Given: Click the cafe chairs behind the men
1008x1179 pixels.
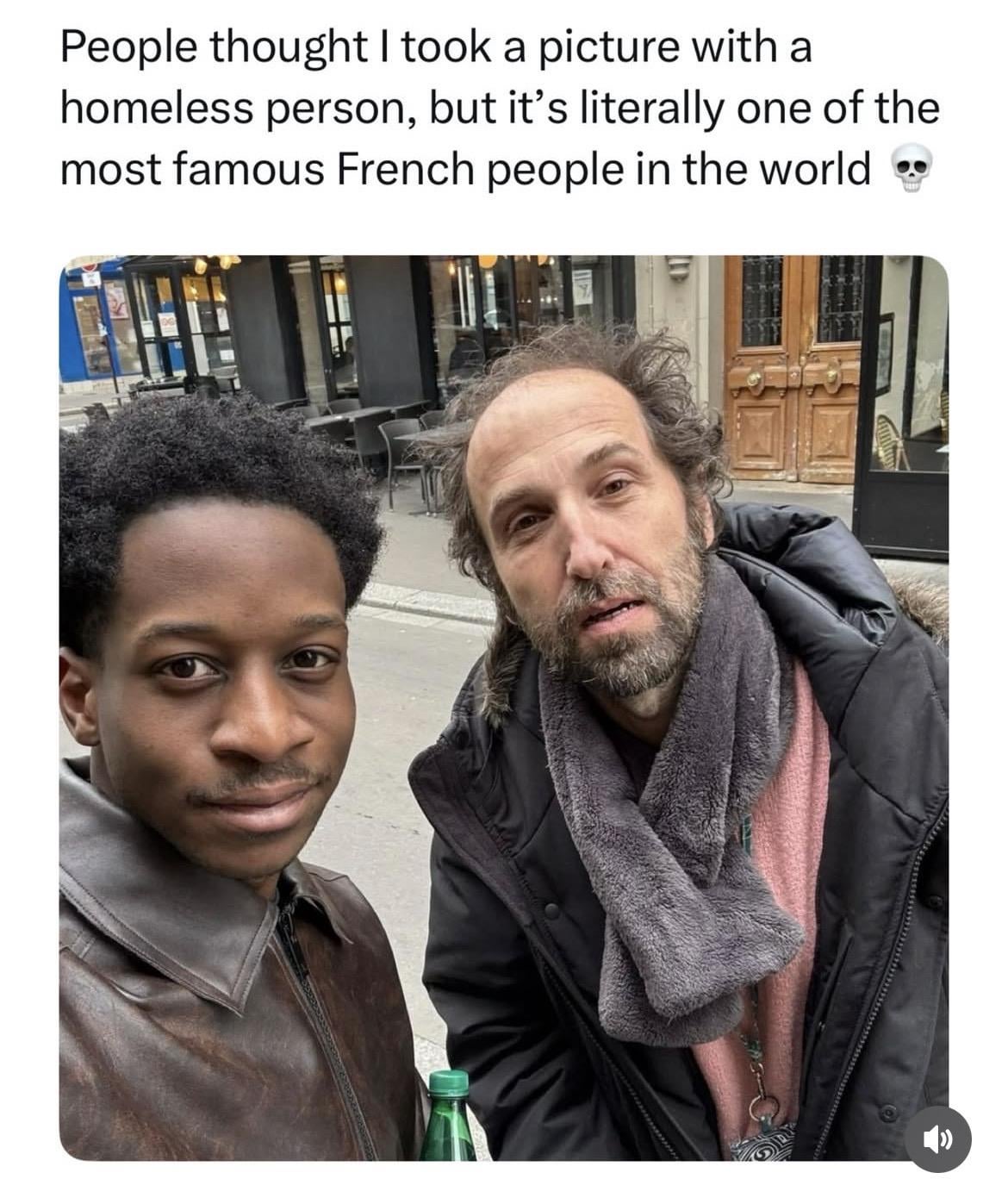Looking at the screenshot, I should pyautogui.click(x=379, y=444).
